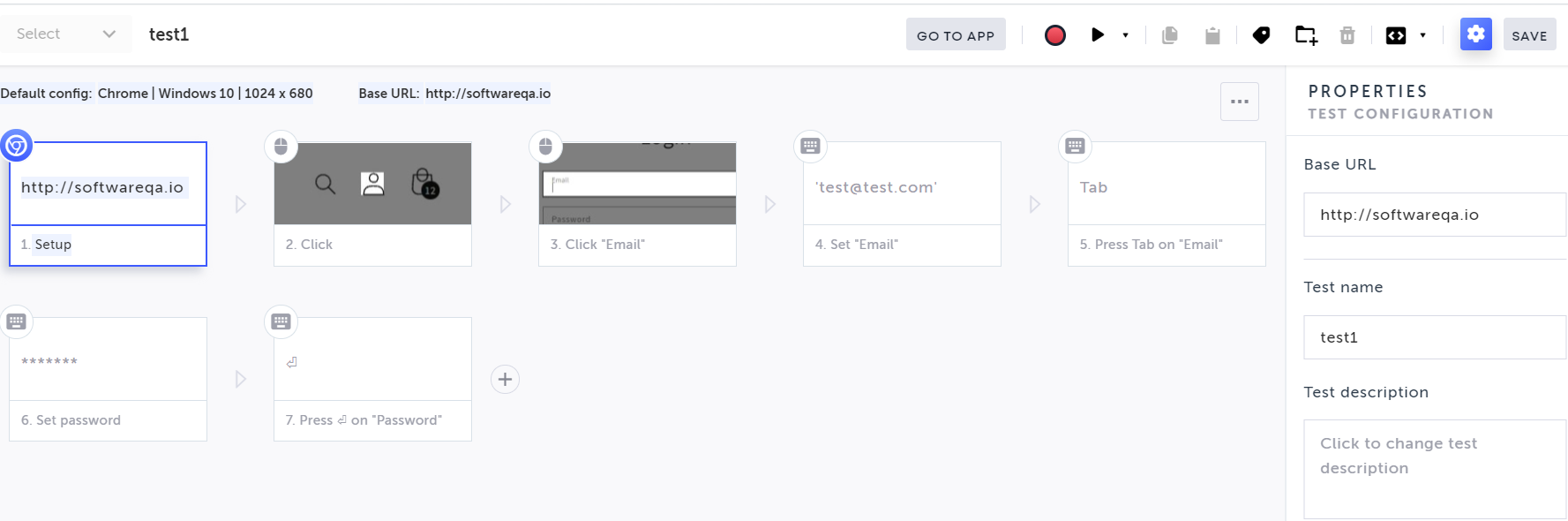1568x521 pixels.
Task: Click the trash delete icon
Action: (1347, 35)
